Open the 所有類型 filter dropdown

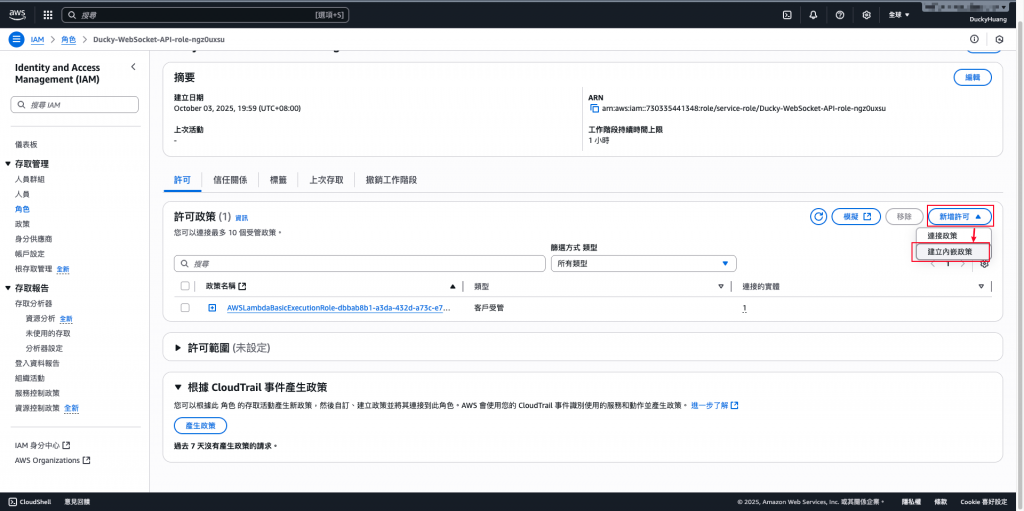[643, 263]
